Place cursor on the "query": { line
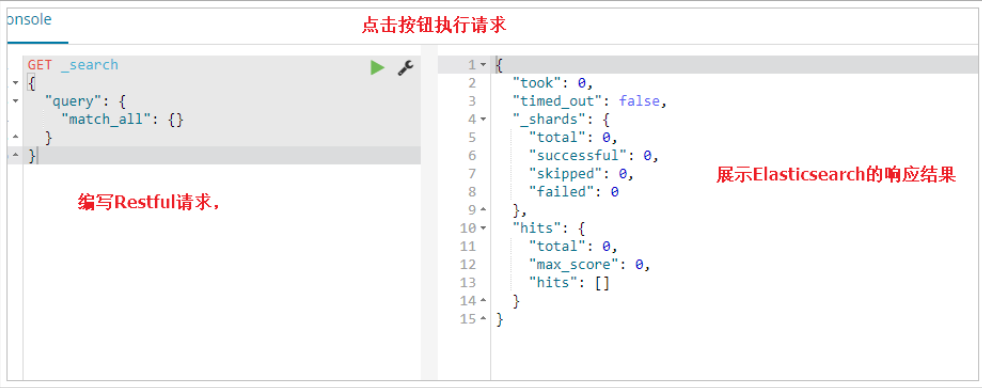Viewport: 982px width, 388px height. click(86, 101)
